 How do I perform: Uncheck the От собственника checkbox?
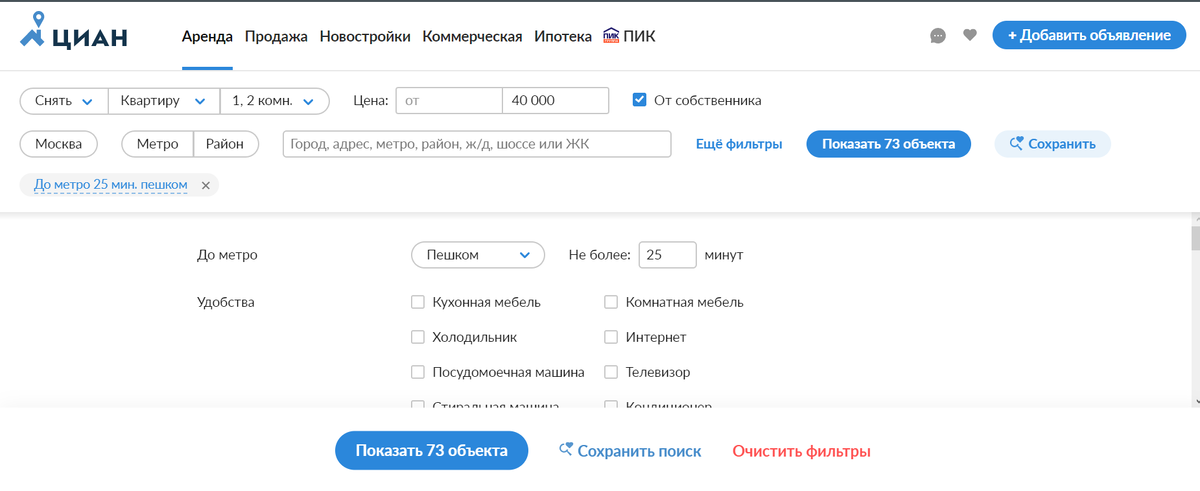(640, 100)
